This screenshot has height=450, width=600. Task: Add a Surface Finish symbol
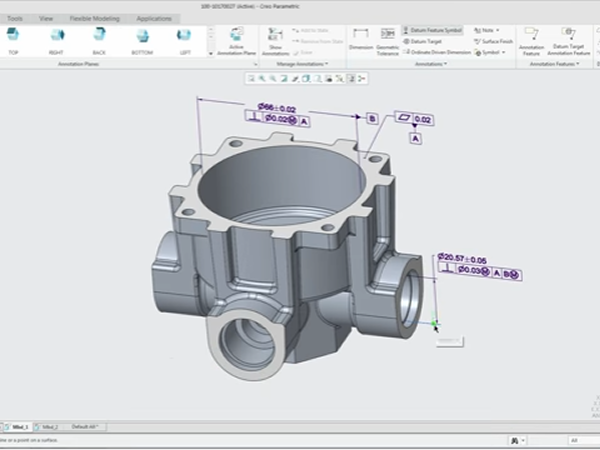click(x=492, y=41)
